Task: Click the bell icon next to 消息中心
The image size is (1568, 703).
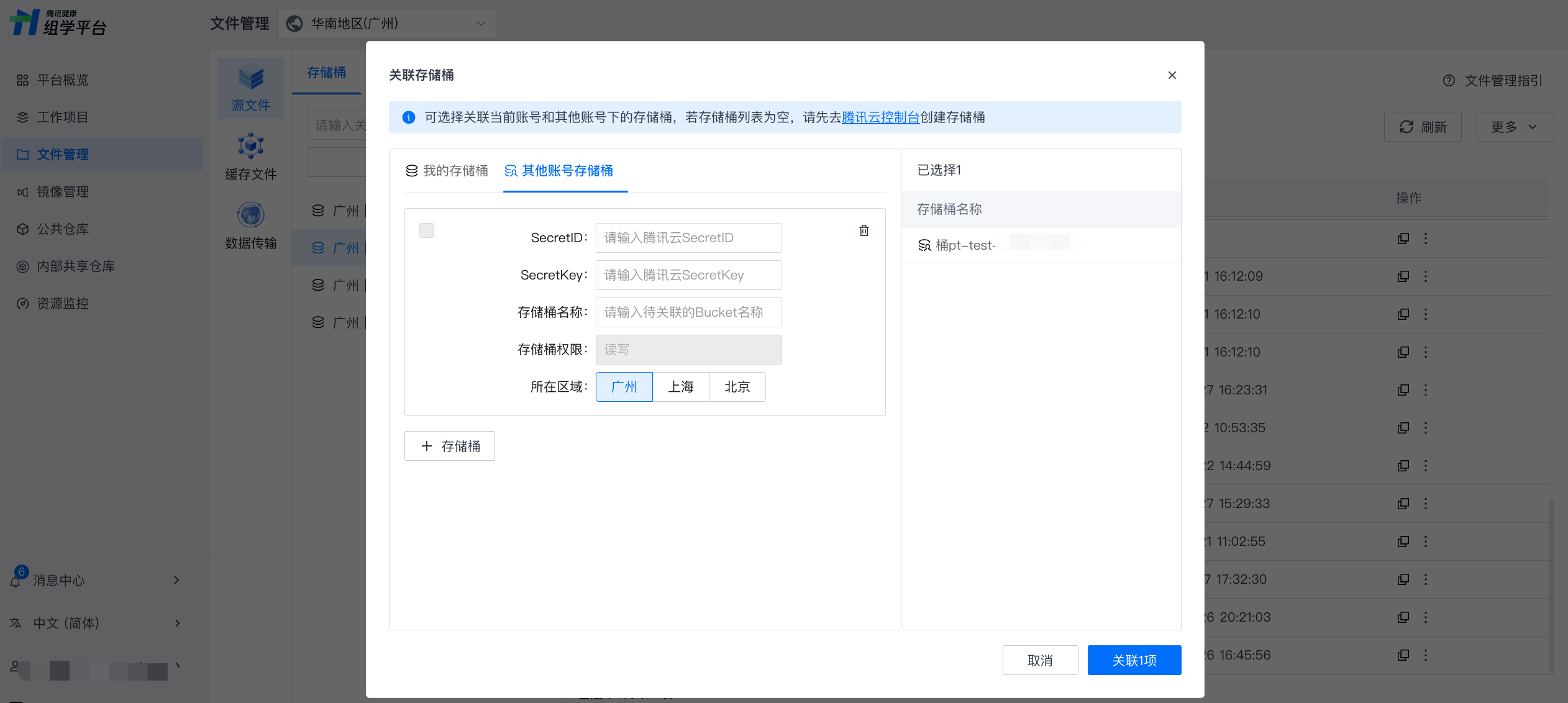Action: coord(16,581)
